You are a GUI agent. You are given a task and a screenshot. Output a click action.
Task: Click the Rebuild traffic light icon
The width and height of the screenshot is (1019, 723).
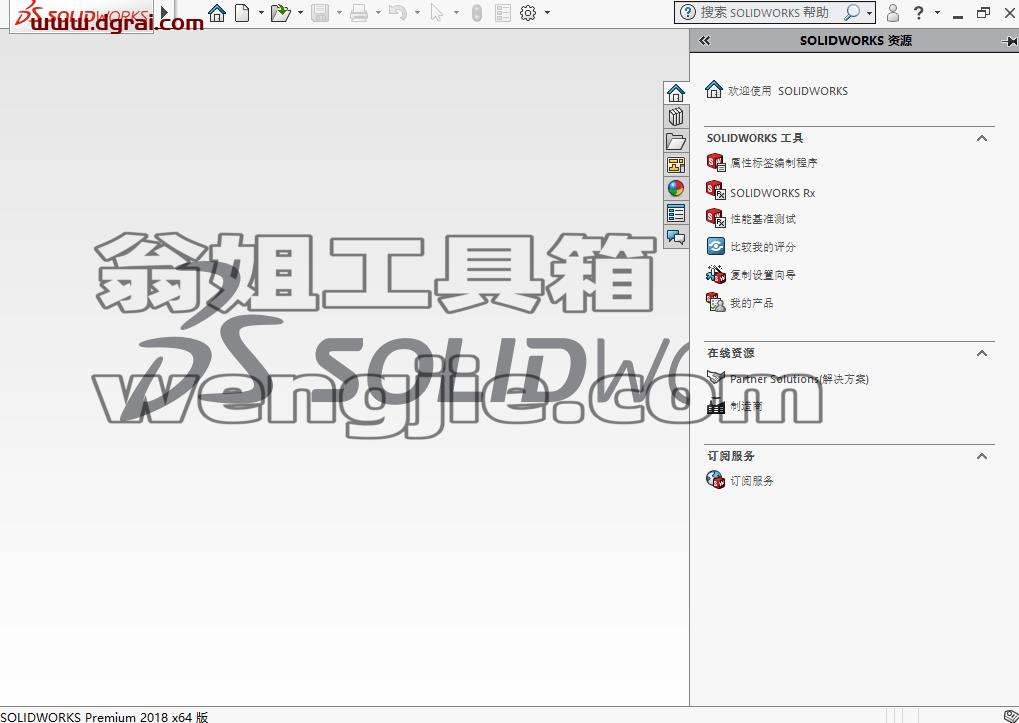[x=477, y=12]
